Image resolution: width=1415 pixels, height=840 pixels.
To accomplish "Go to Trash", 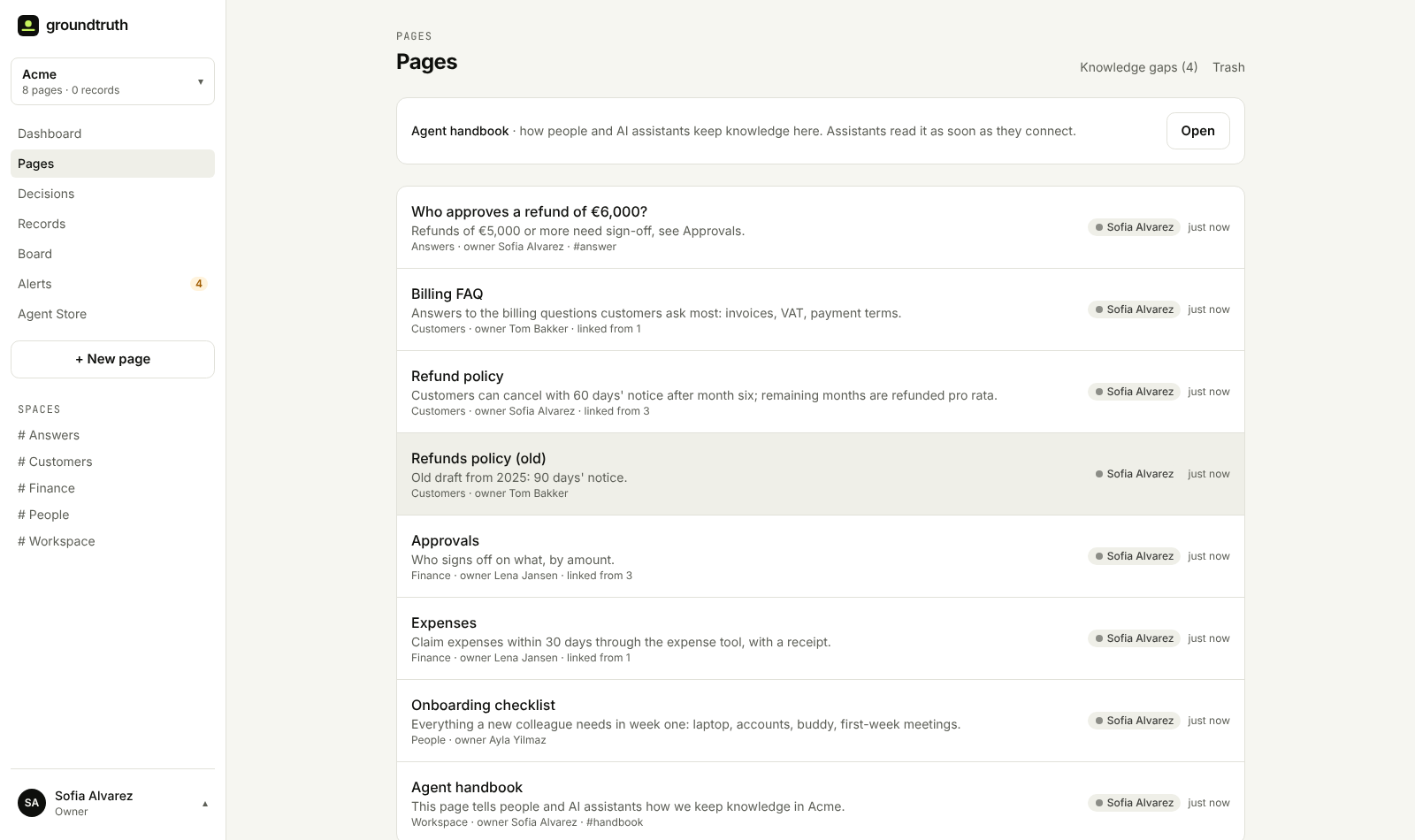I will (x=1228, y=67).
